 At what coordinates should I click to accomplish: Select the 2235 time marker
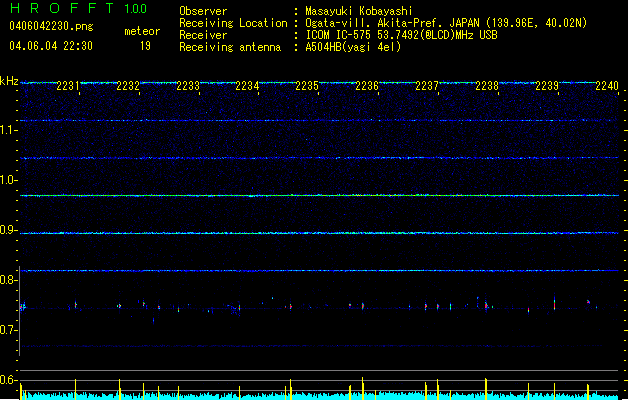click(307, 87)
